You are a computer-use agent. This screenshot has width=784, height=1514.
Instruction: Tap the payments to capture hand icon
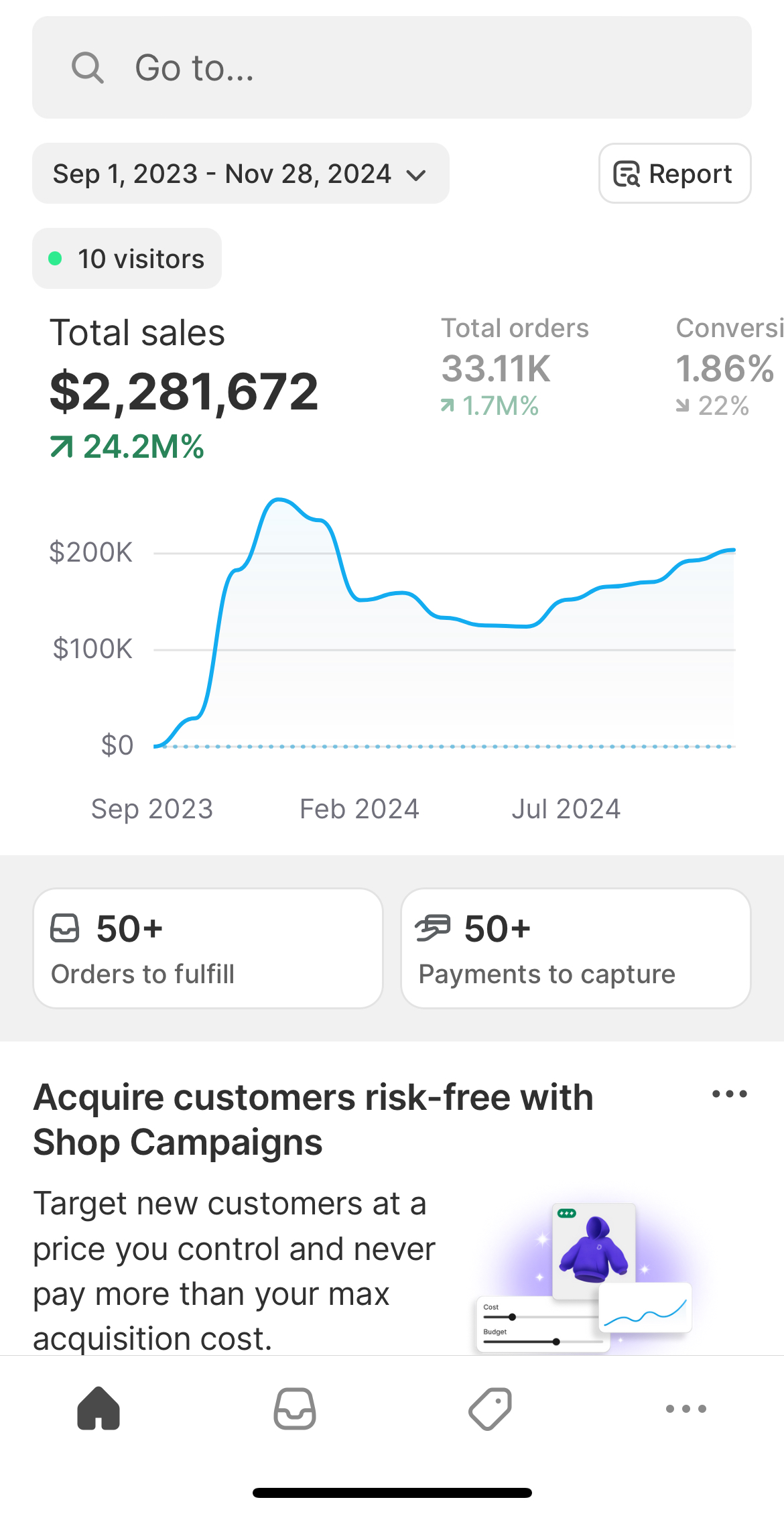pos(433,929)
